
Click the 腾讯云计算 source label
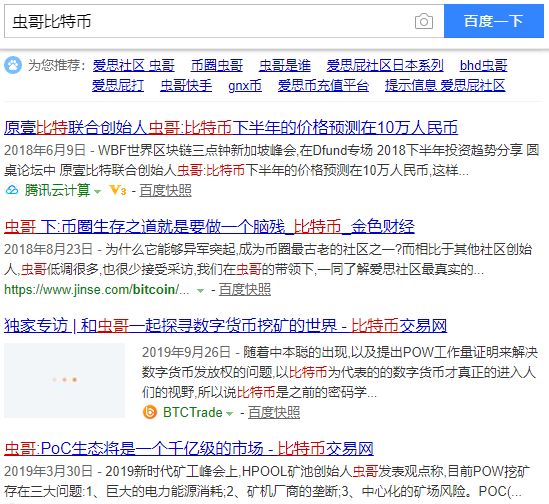(x=57, y=190)
